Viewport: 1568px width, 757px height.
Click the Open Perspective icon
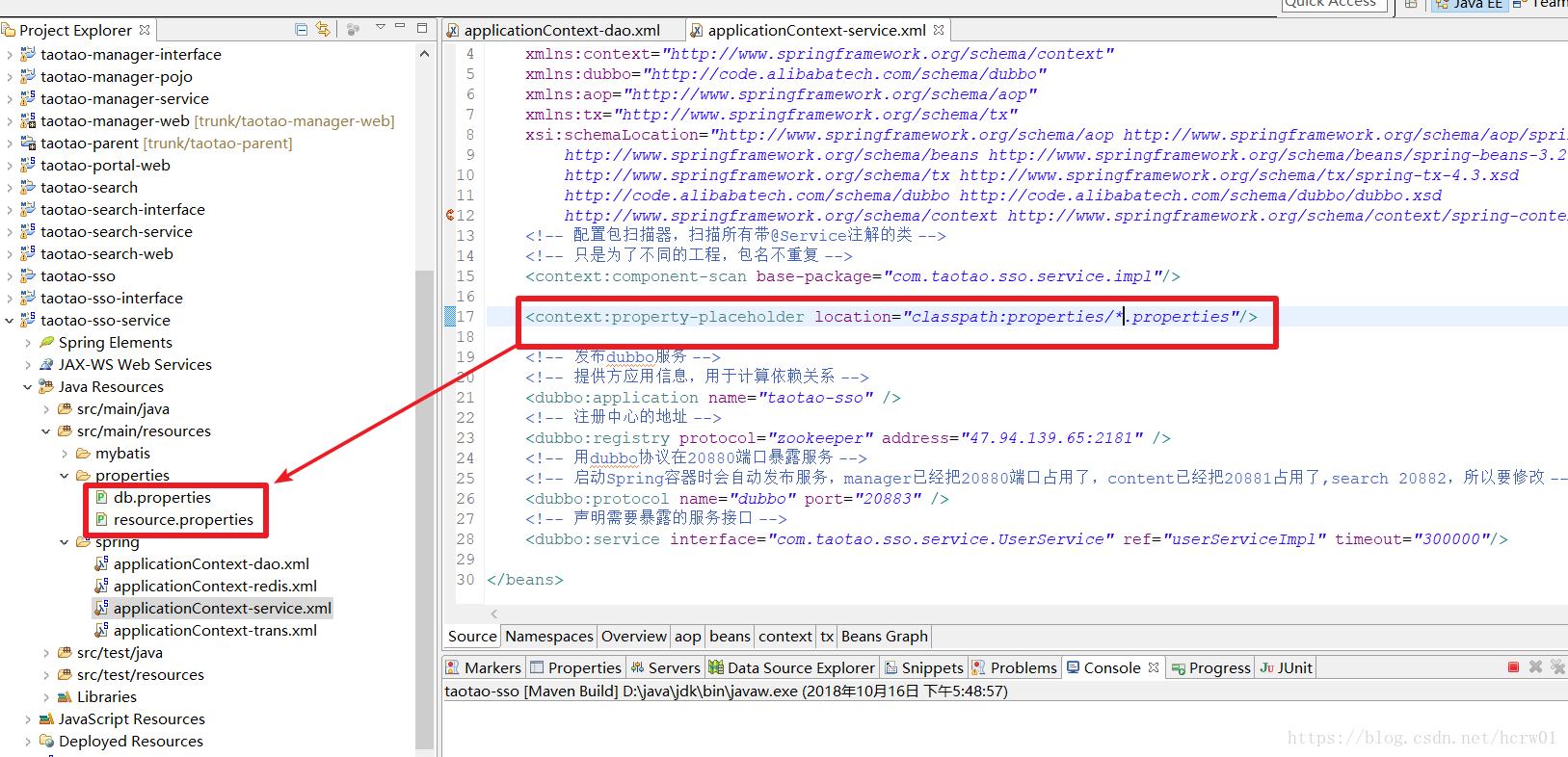click(1411, 5)
